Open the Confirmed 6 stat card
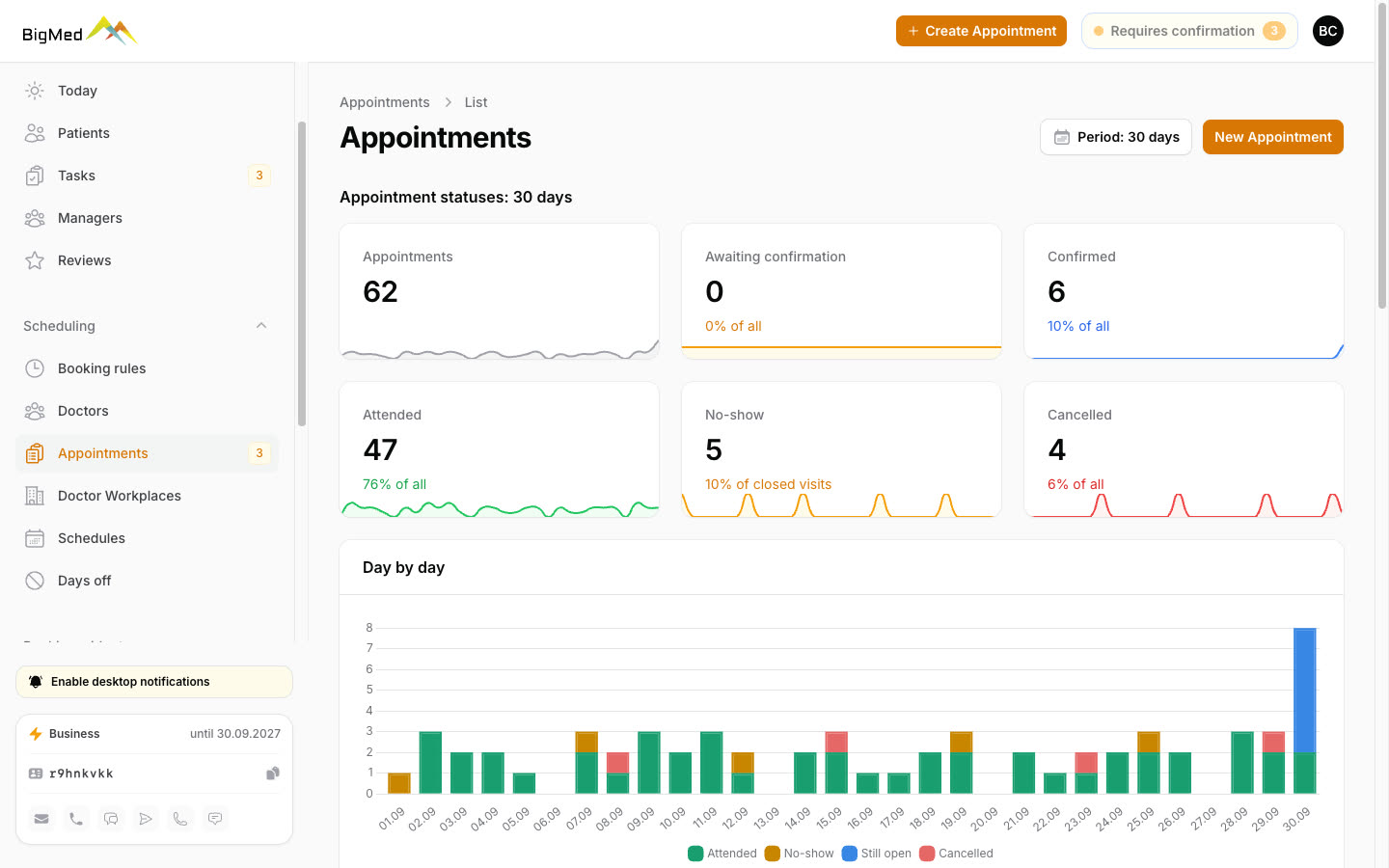Viewport: 1389px width, 868px height. coord(1184,291)
